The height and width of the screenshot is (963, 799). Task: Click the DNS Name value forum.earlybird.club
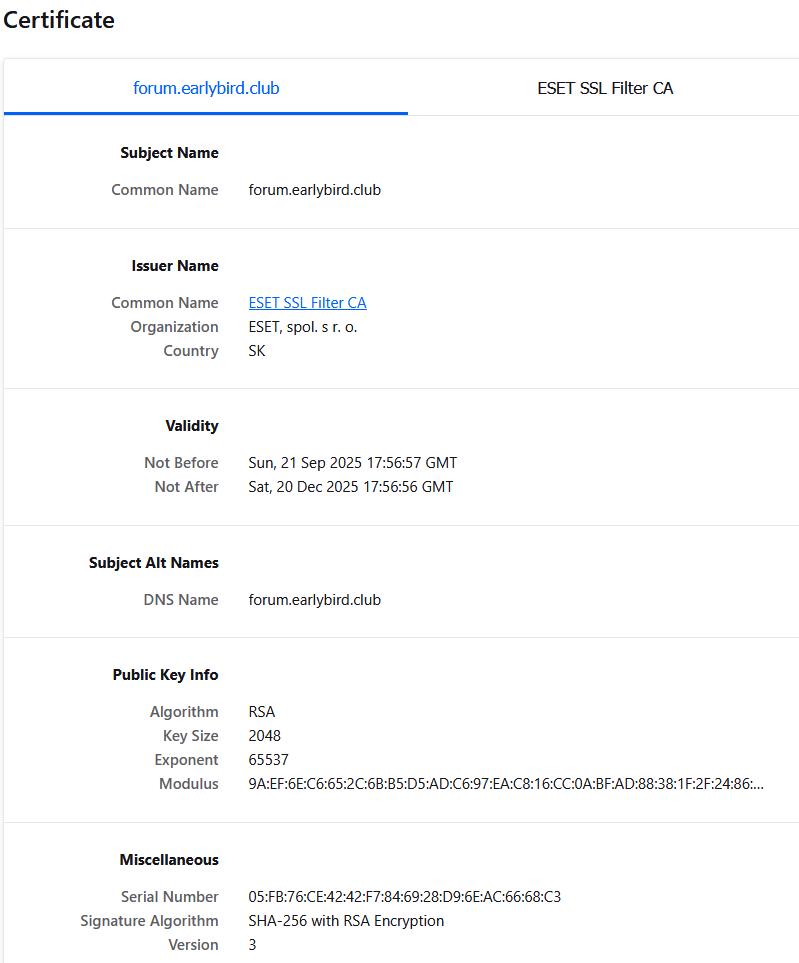point(314,600)
